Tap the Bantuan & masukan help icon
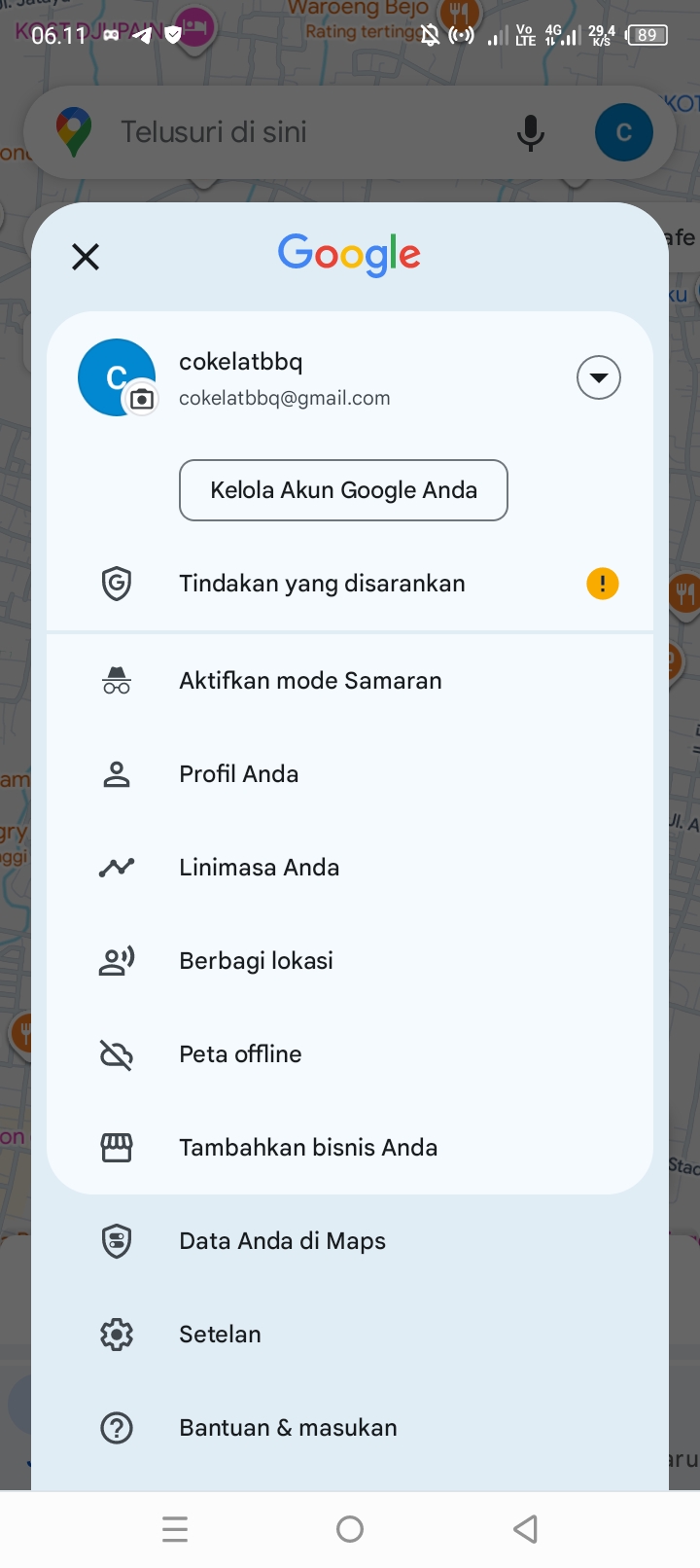The height and width of the screenshot is (1568, 700). [x=117, y=1428]
